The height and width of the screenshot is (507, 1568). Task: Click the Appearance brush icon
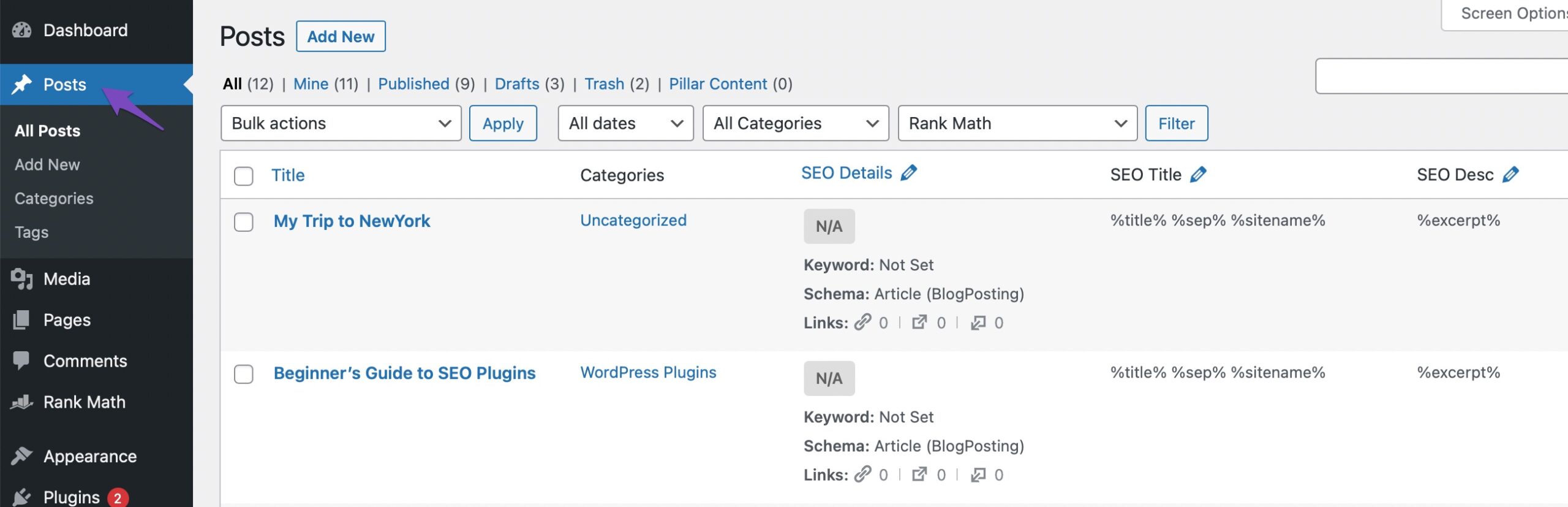[21, 456]
